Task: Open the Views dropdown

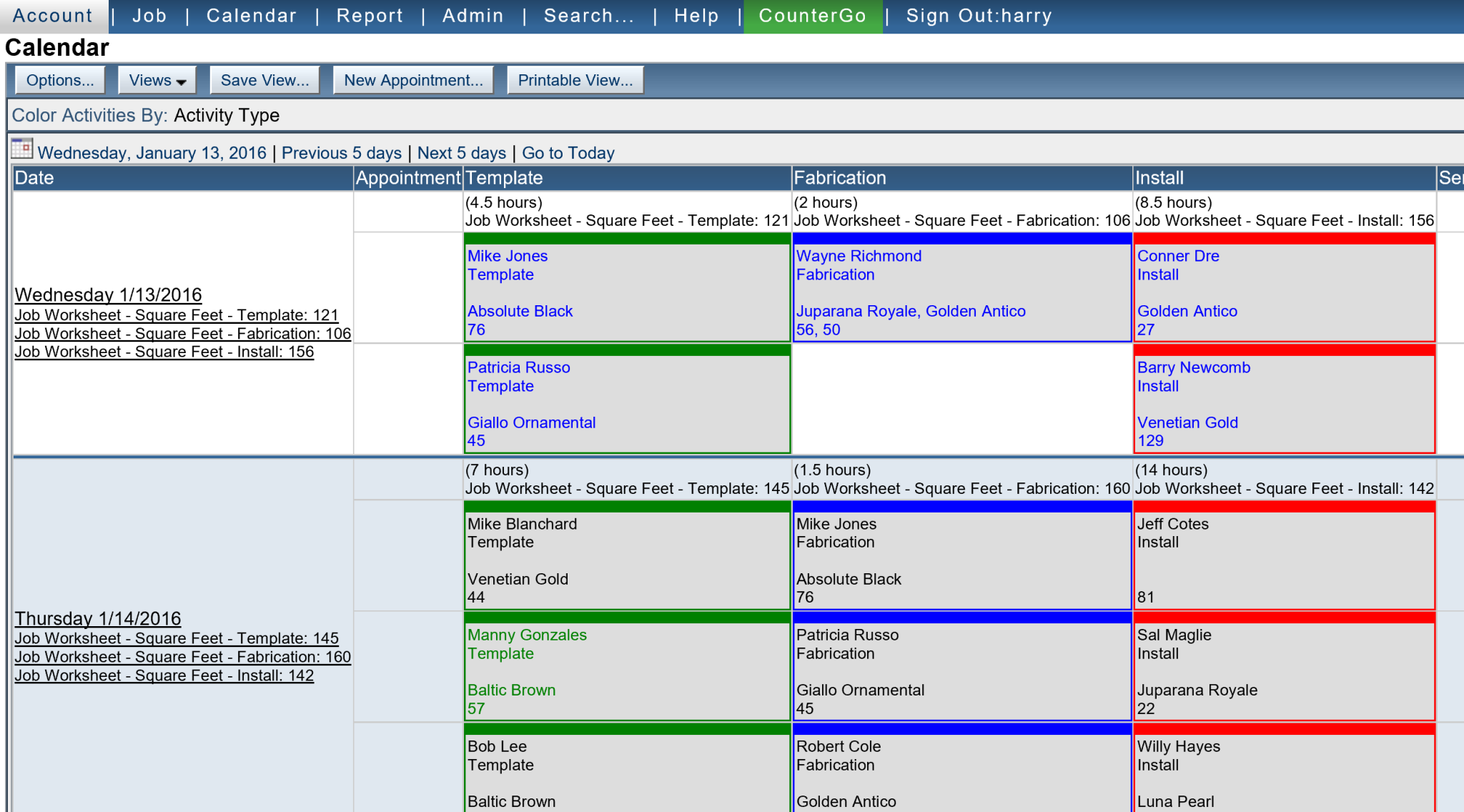Action: pos(151,79)
